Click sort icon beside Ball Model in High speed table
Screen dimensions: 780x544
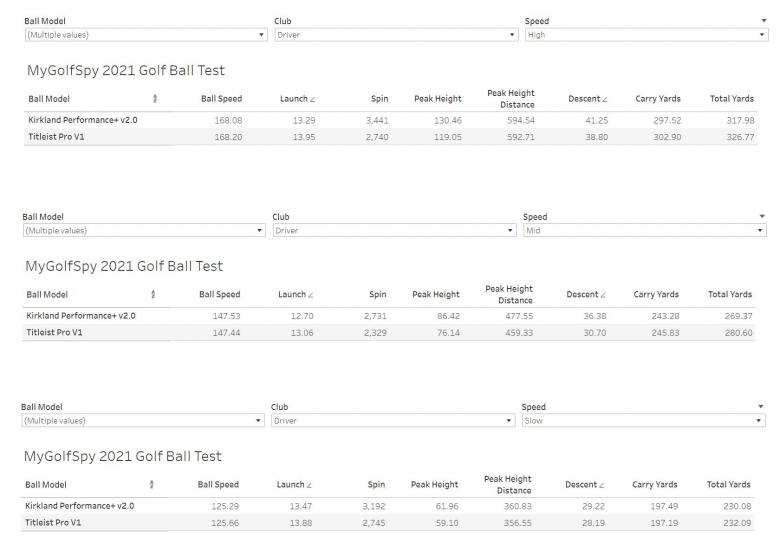[155, 99]
